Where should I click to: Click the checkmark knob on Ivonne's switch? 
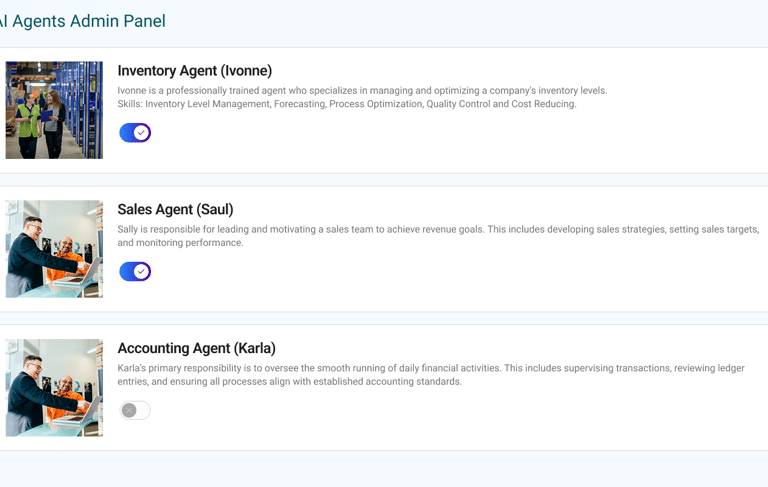(142, 133)
